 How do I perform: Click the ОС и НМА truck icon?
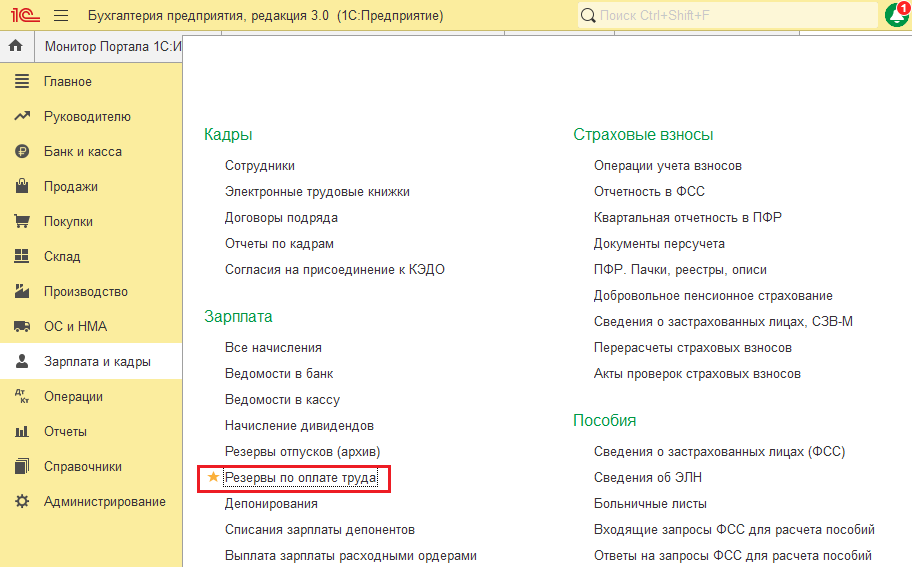click(x=22, y=326)
